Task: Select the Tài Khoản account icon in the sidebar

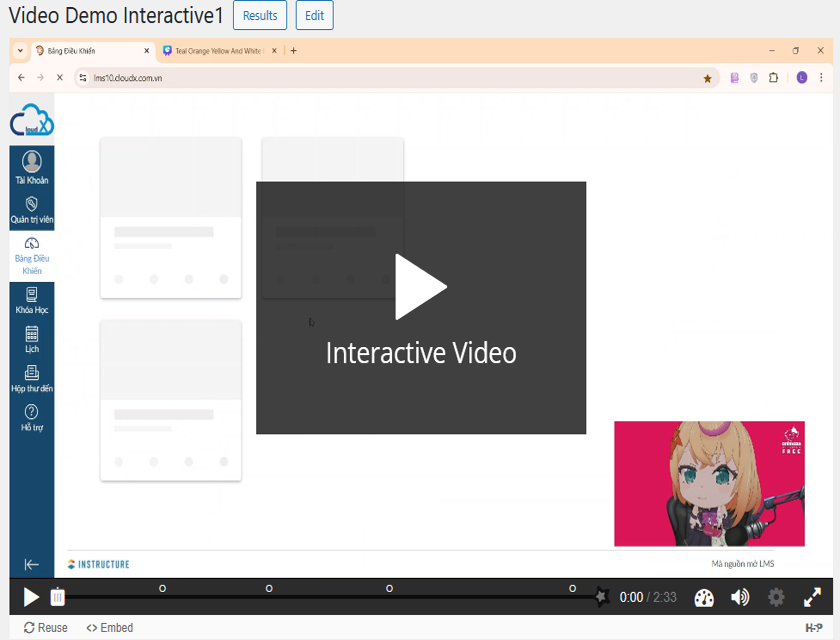Action: pos(32,167)
